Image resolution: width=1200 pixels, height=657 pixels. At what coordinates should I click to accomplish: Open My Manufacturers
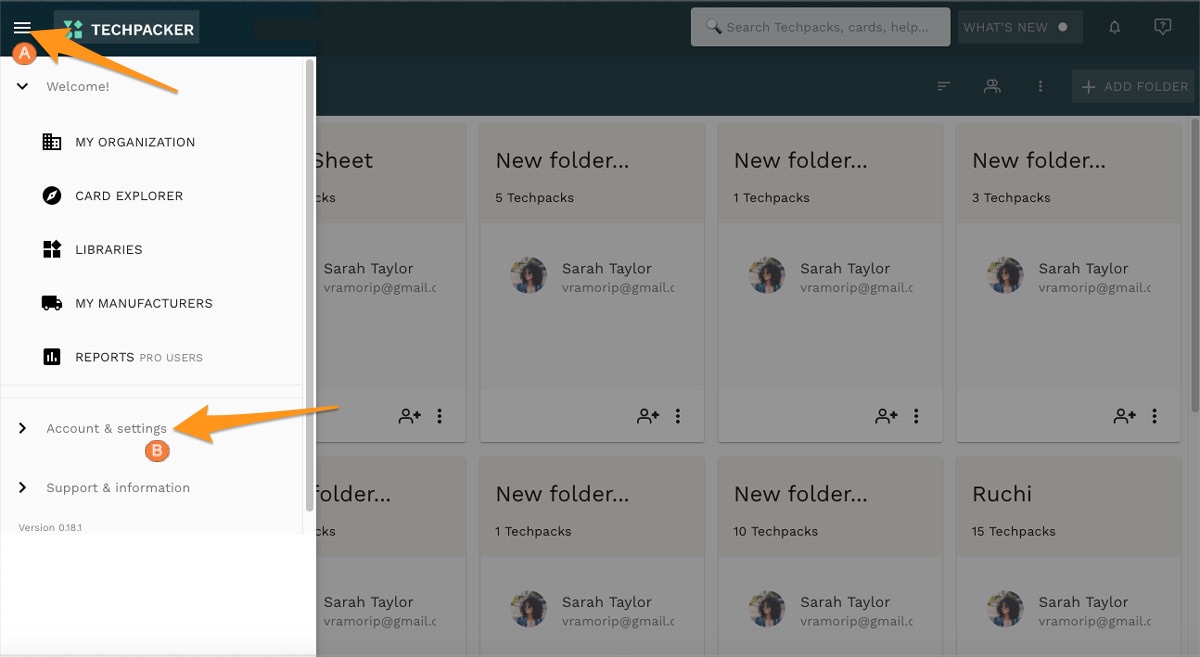tap(143, 303)
